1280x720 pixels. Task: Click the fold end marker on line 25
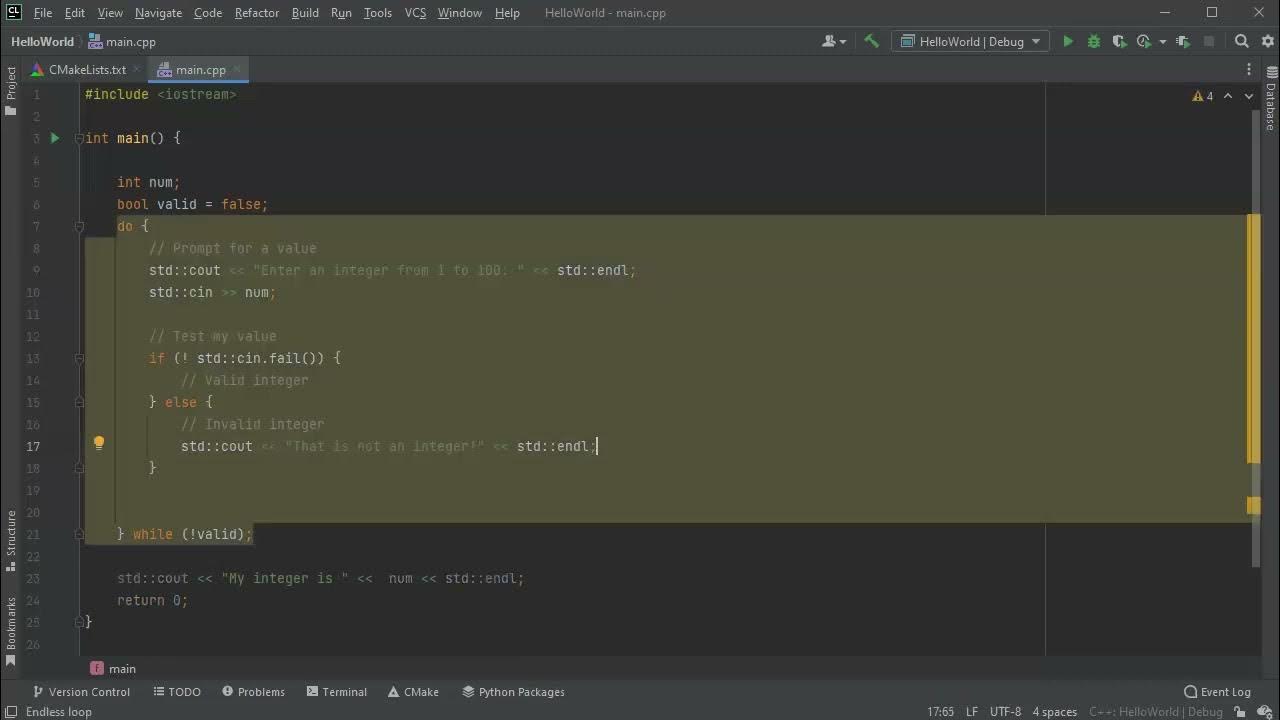(79, 622)
